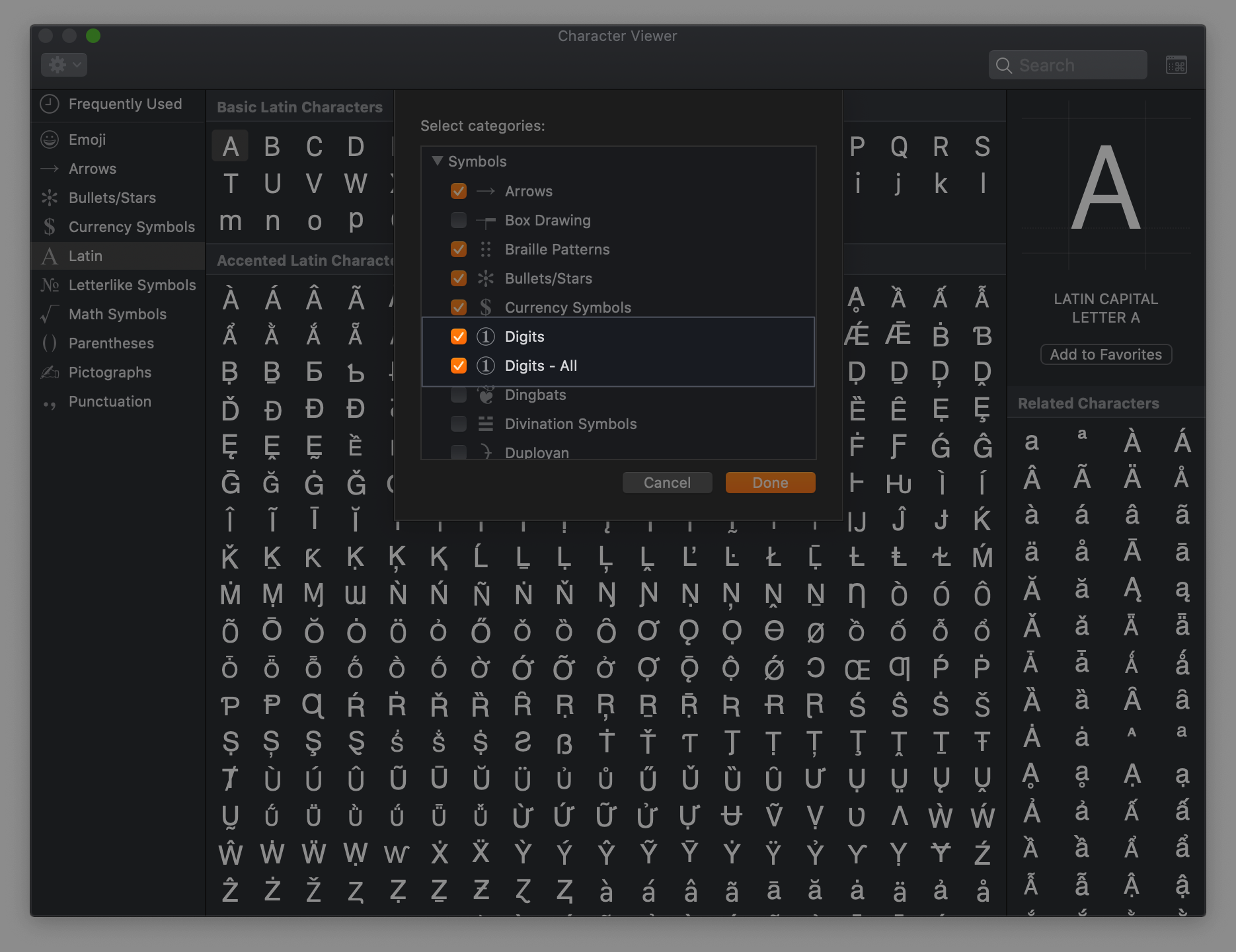Uncheck the Braille Patterns checkbox

[x=458, y=249]
